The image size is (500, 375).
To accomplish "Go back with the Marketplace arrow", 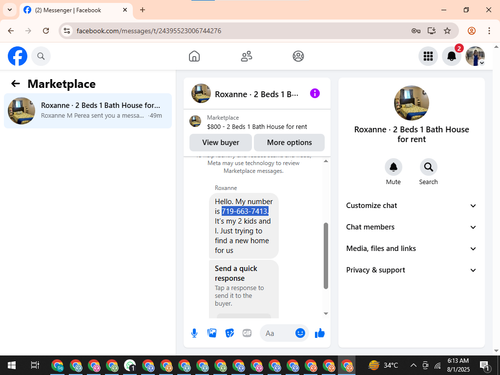I will pyautogui.click(x=15, y=84).
